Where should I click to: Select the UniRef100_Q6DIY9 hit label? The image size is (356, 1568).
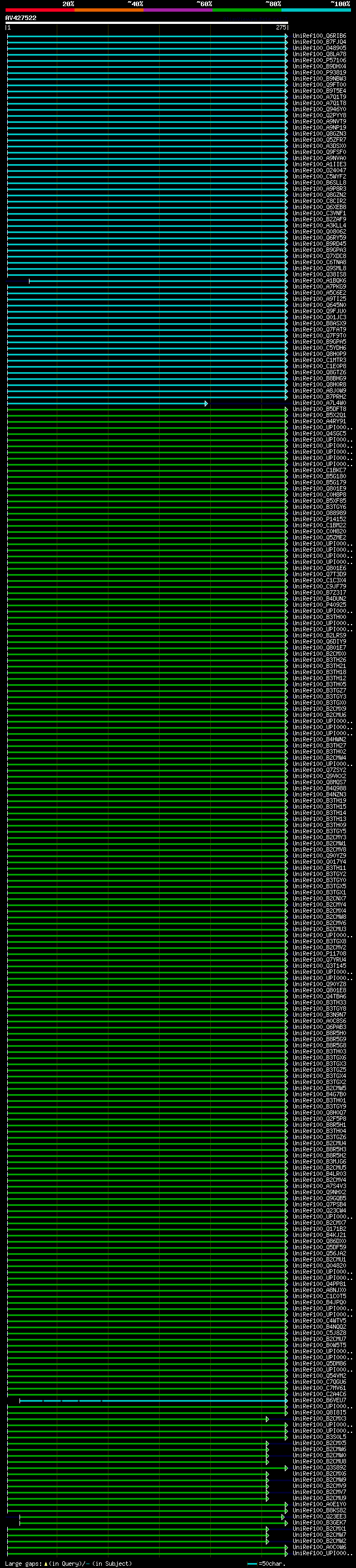(319, 641)
